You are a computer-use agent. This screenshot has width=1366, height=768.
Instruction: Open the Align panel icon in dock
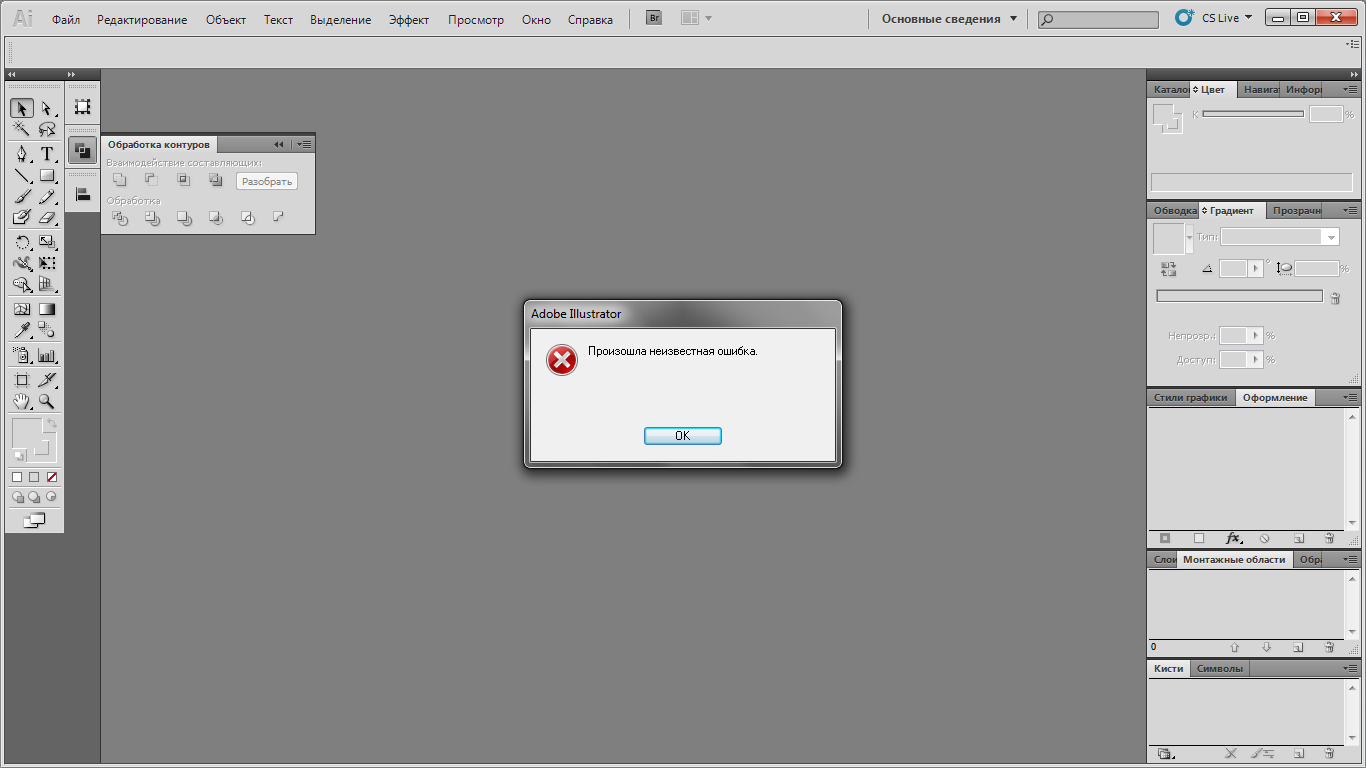pos(83,195)
